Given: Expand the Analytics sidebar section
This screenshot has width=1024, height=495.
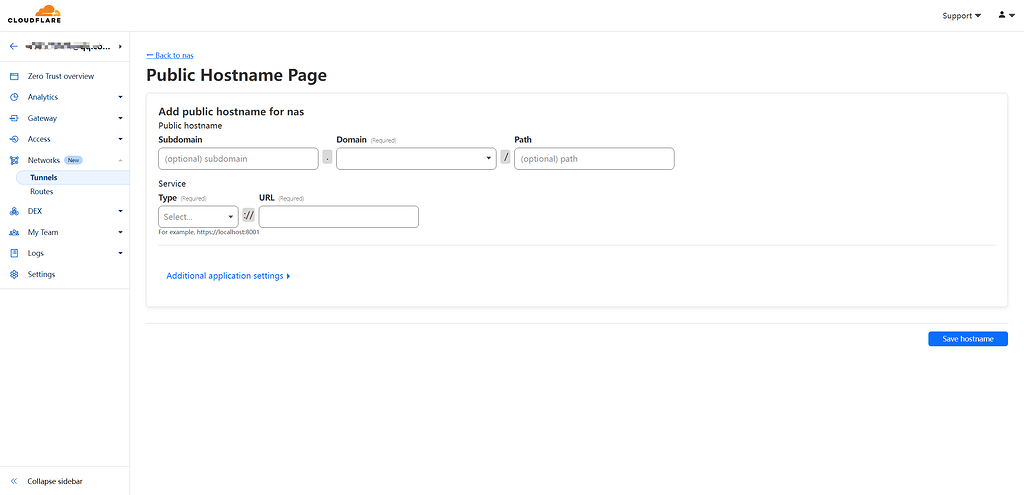Looking at the screenshot, I should click(x=120, y=97).
